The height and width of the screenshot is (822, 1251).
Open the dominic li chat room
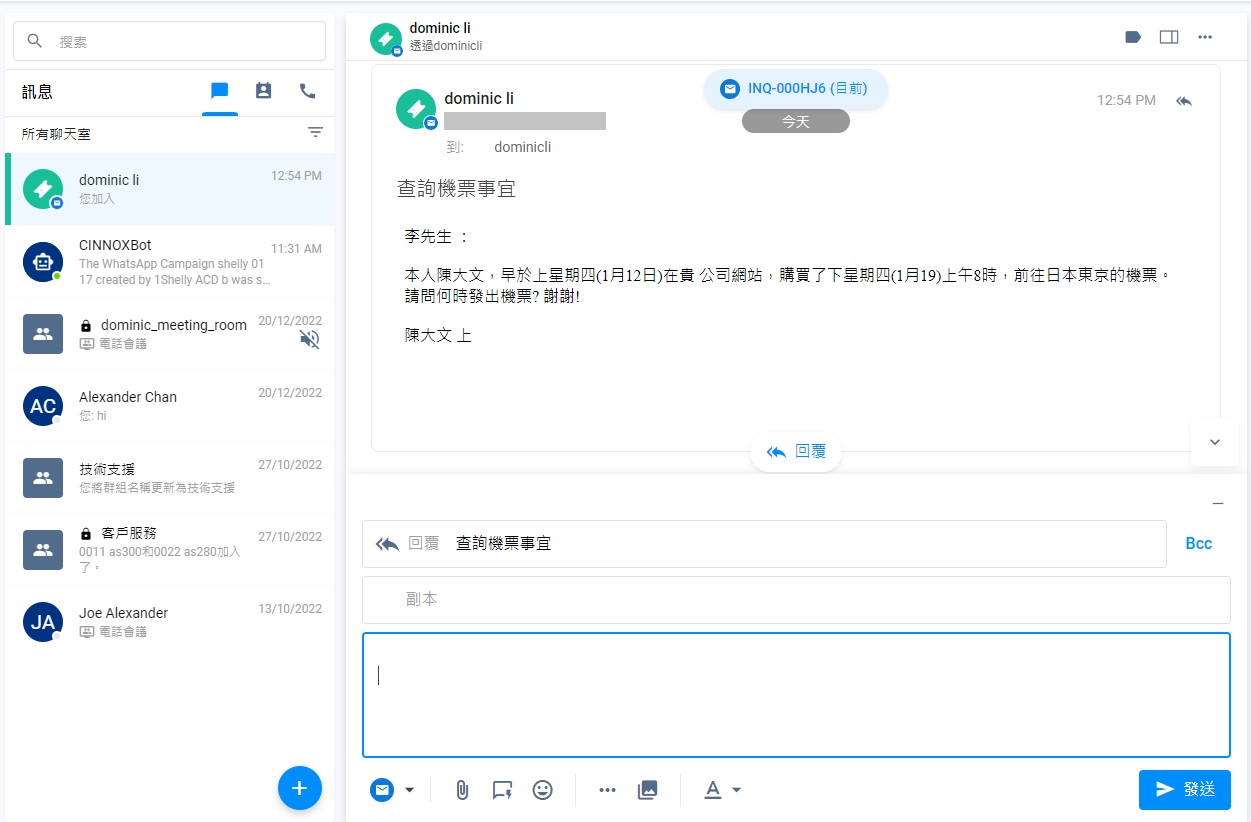(169, 189)
